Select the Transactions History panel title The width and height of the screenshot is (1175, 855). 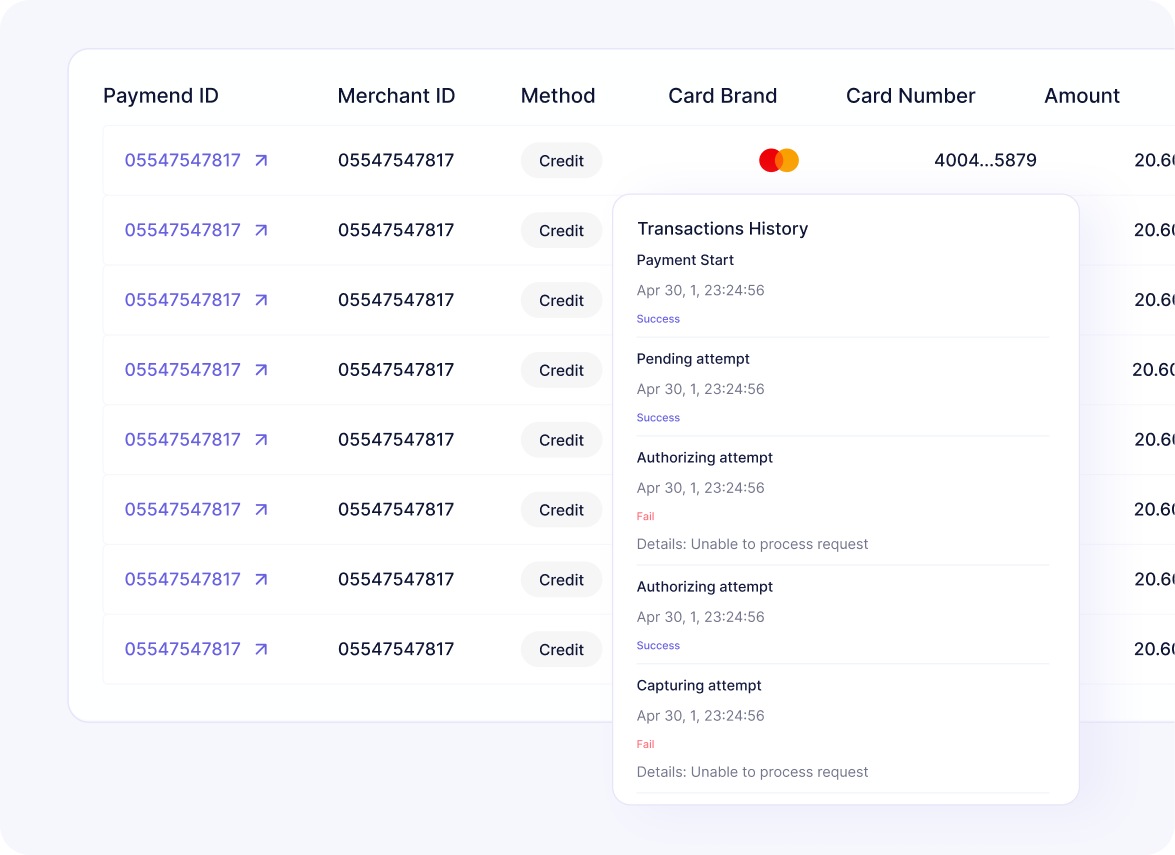pyautogui.click(x=722, y=228)
